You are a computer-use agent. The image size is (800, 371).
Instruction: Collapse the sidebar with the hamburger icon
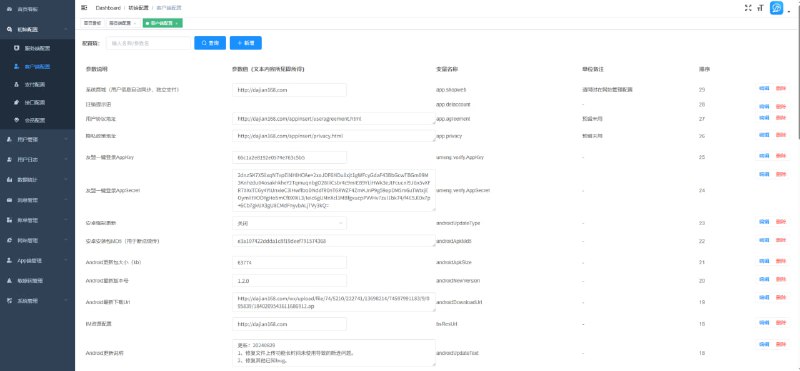click(84, 8)
